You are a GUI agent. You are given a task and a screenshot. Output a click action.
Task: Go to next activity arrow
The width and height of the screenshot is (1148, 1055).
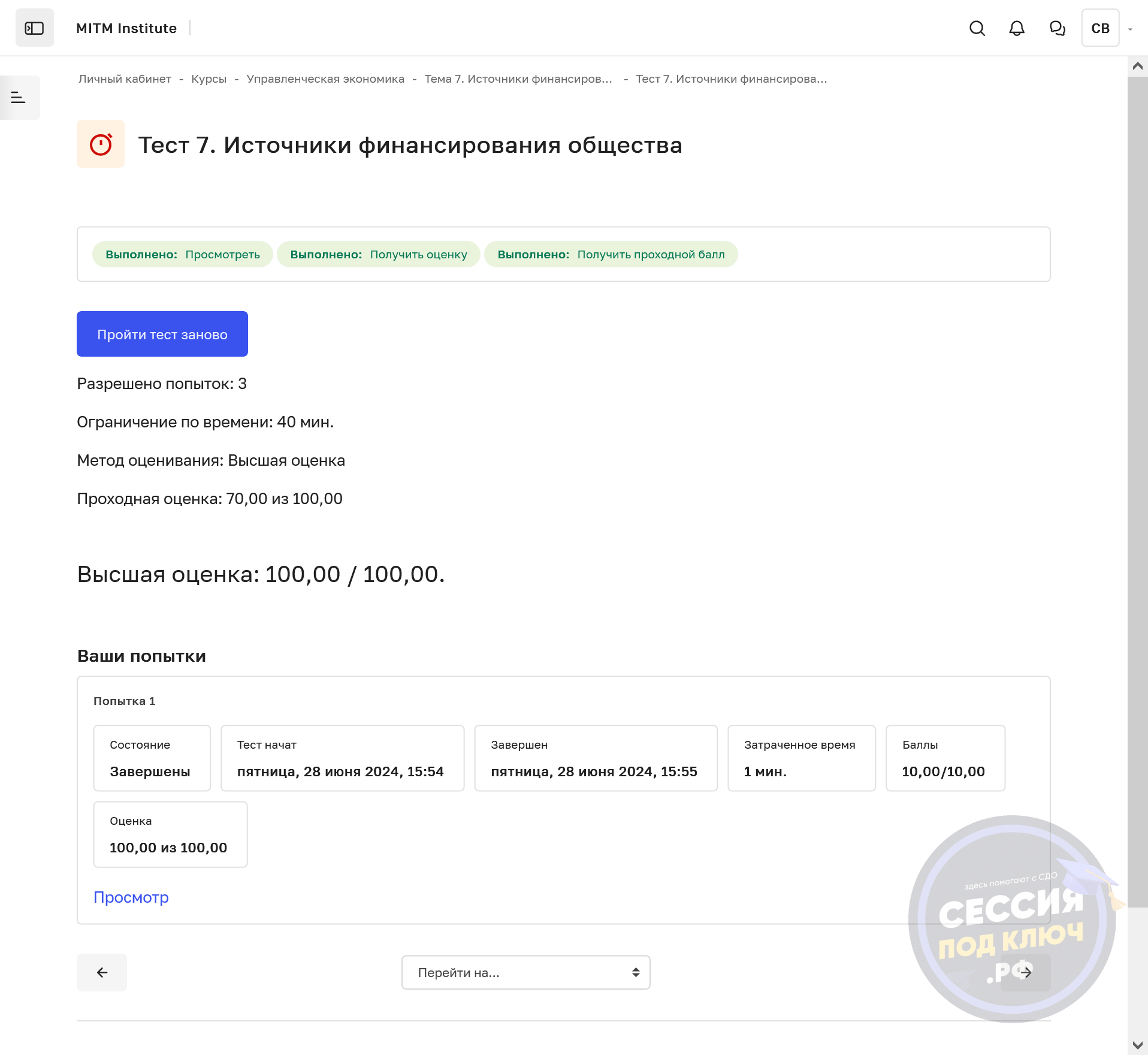1025,972
